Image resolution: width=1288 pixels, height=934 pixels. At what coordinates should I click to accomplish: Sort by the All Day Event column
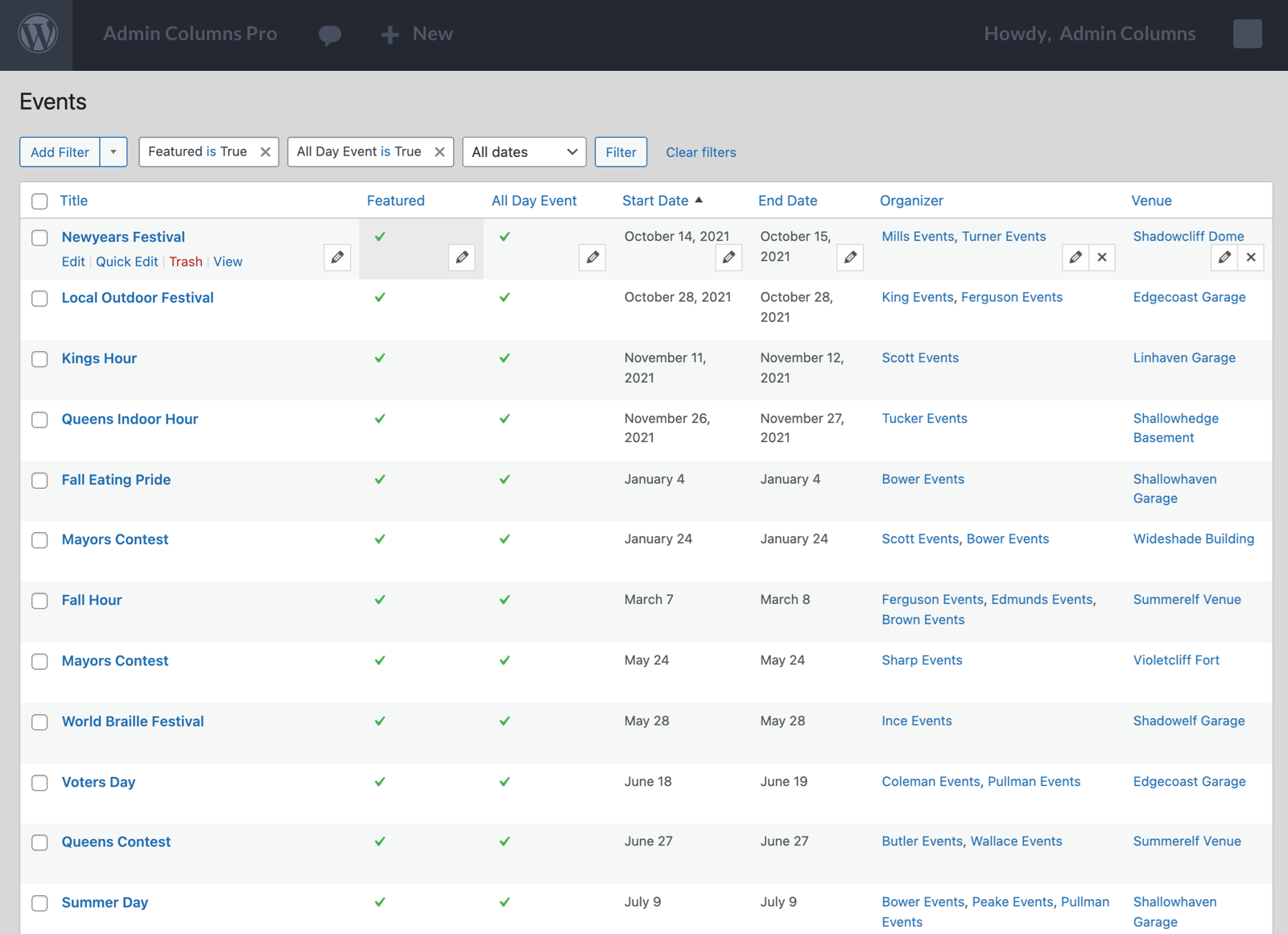point(535,200)
